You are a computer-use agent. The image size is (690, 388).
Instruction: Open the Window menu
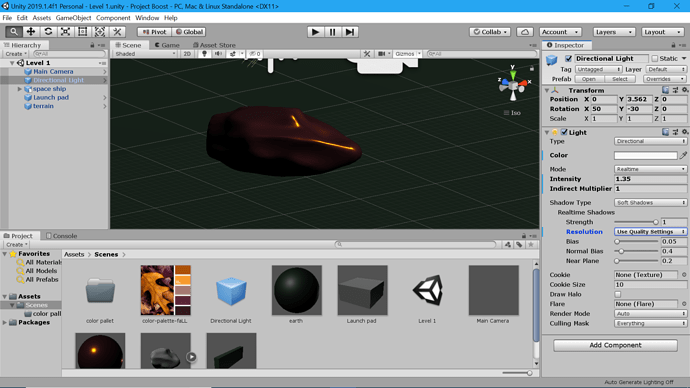pyautogui.click(x=147, y=18)
